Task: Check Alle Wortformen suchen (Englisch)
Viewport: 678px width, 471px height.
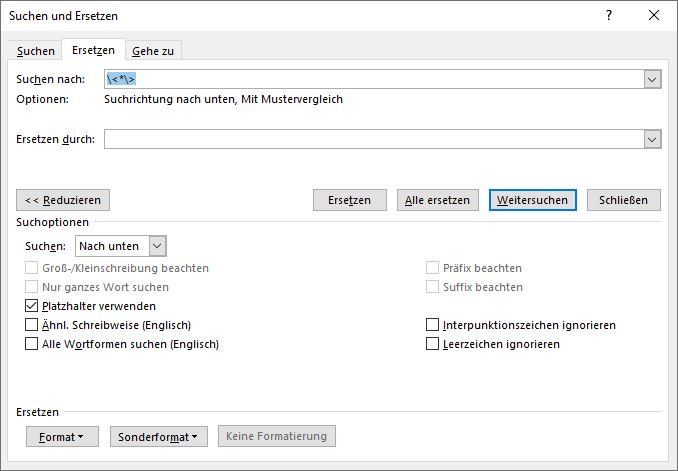Action: (32, 344)
